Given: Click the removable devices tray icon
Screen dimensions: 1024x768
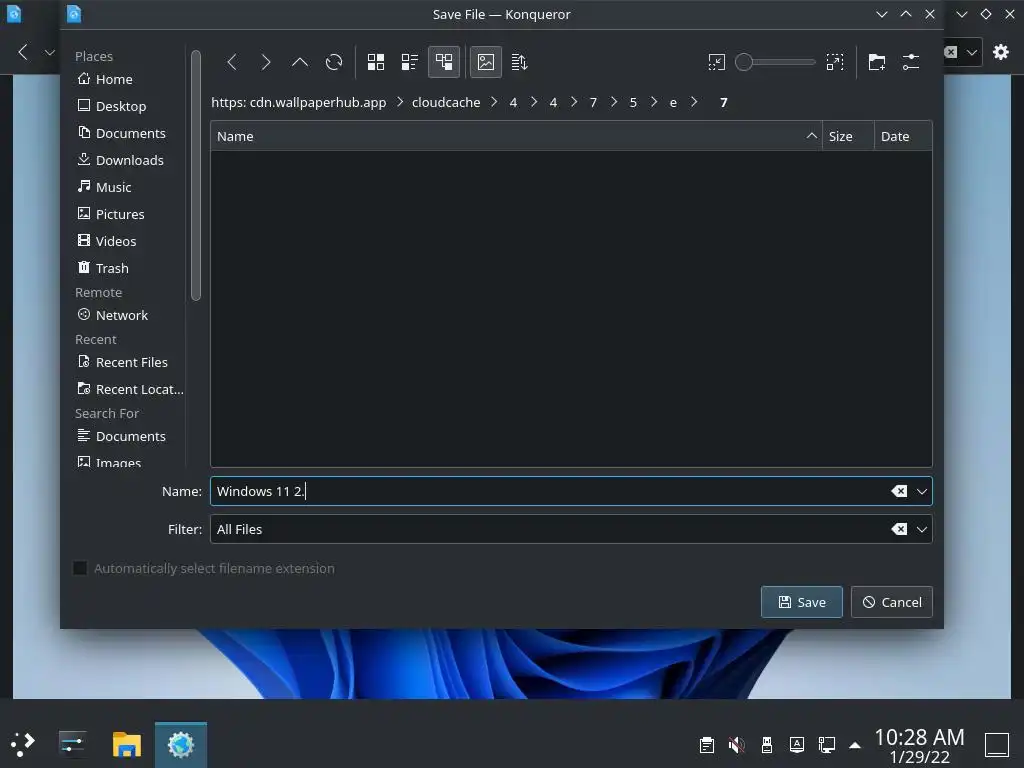Looking at the screenshot, I should (x=767, y=745).
